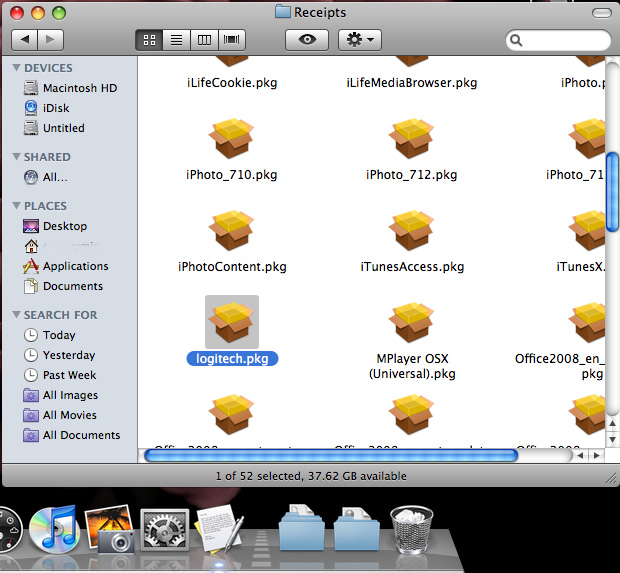The height and width of the screenshot is (573, 620).
Task: Open the All Images smart folder
Action: (x=60, y=395)
